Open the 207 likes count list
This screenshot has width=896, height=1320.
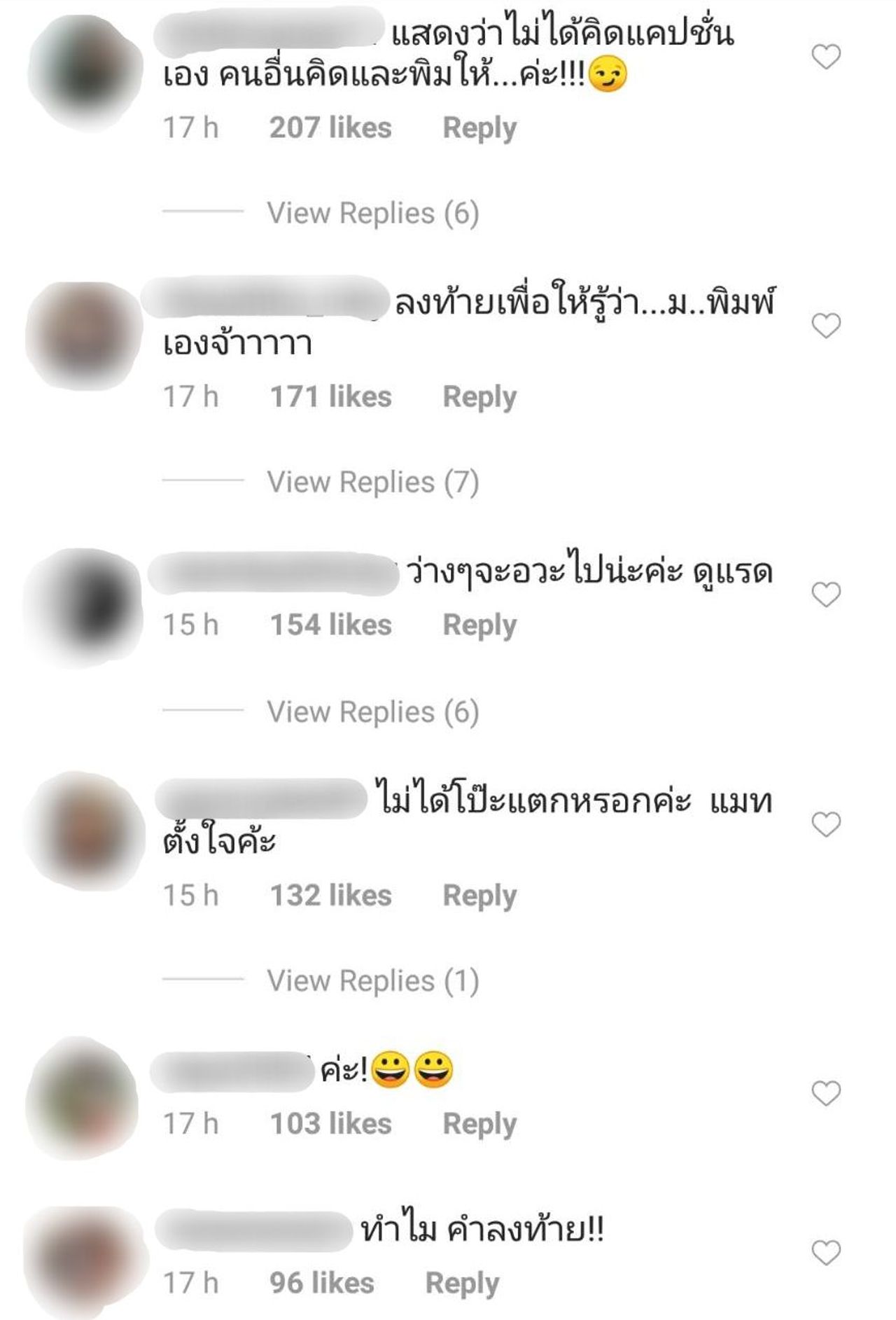tap(330, 127)
